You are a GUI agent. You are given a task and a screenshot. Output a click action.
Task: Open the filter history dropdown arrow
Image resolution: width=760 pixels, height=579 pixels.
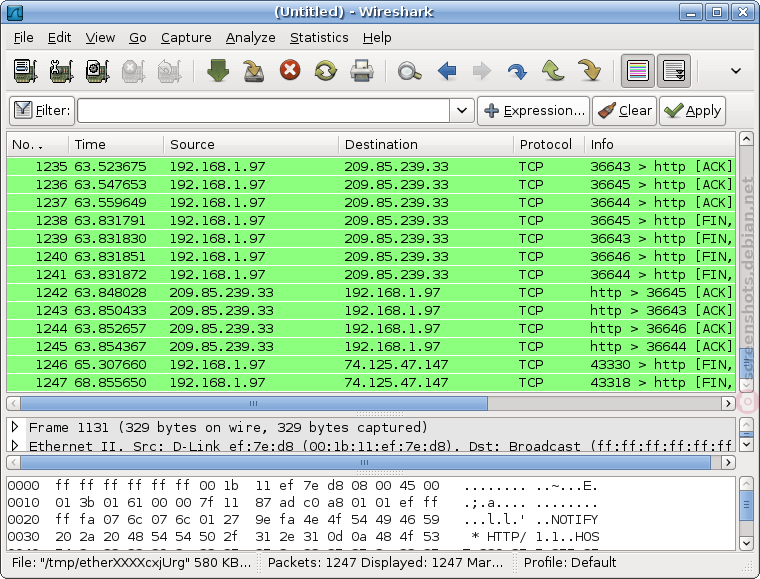click(462, 111)
